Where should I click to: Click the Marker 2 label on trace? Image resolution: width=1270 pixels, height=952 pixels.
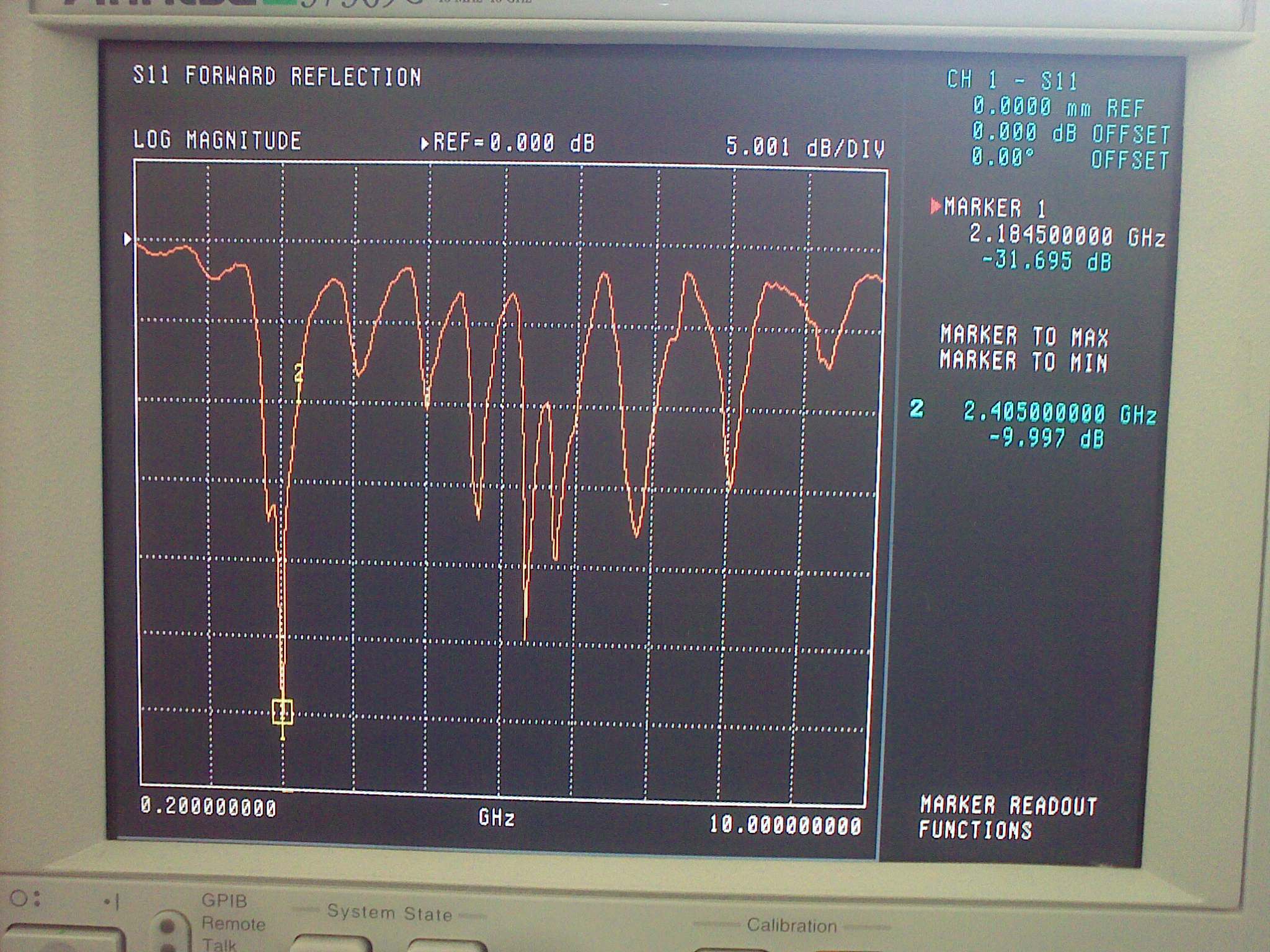(298, 373)
